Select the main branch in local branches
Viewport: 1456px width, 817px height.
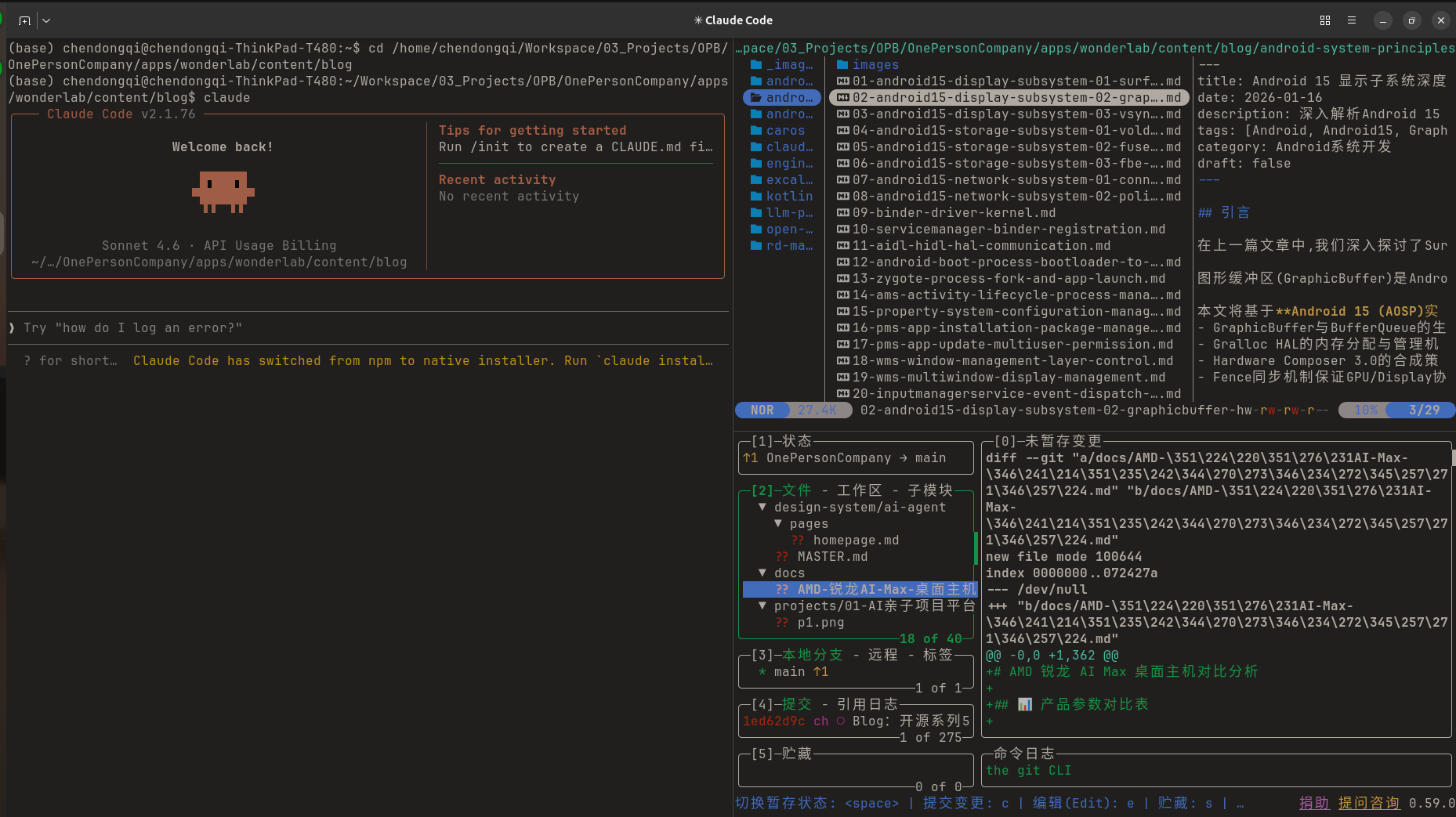pyautogui.click(x=789, y=671)
